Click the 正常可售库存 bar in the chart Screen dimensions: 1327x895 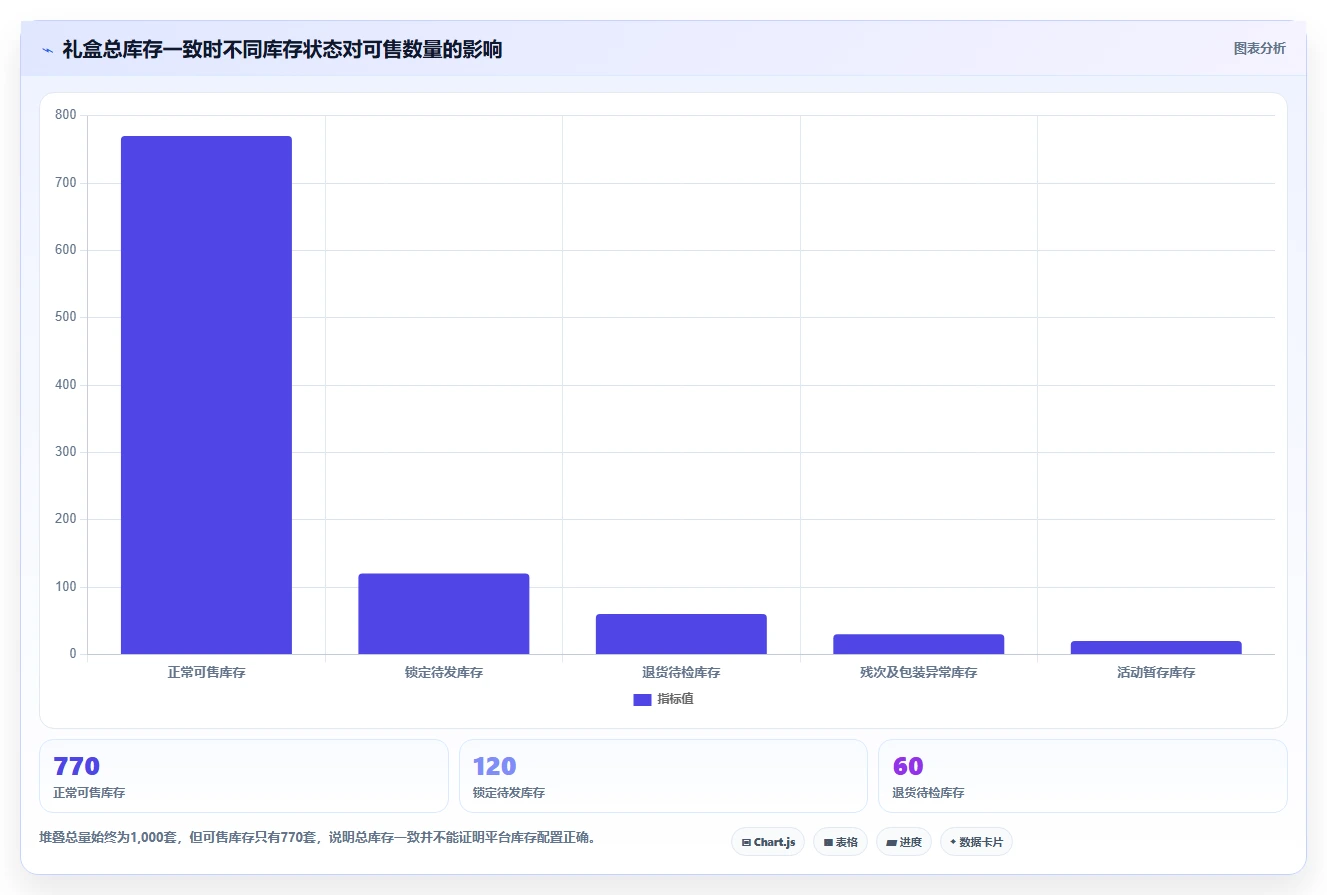[x=206, y=395]
